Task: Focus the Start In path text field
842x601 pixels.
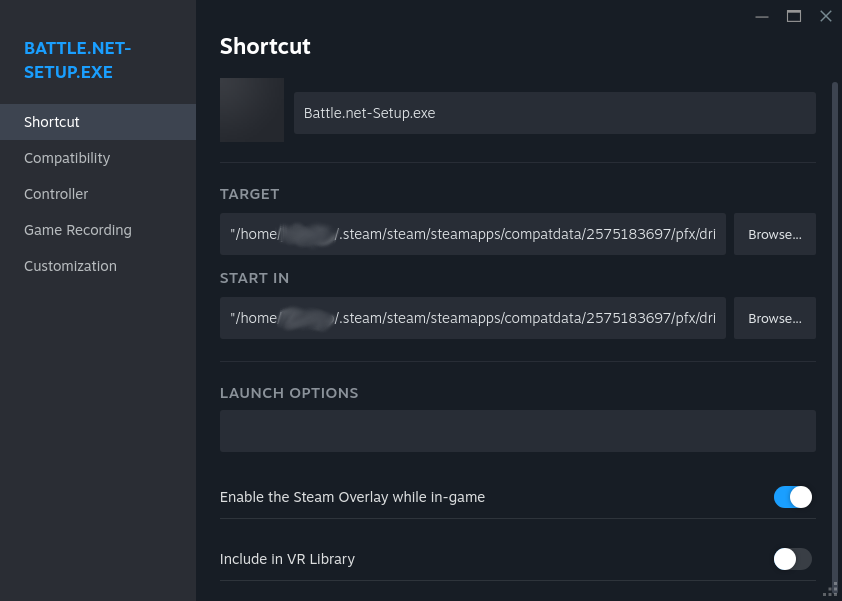Action: pos(472,318)
